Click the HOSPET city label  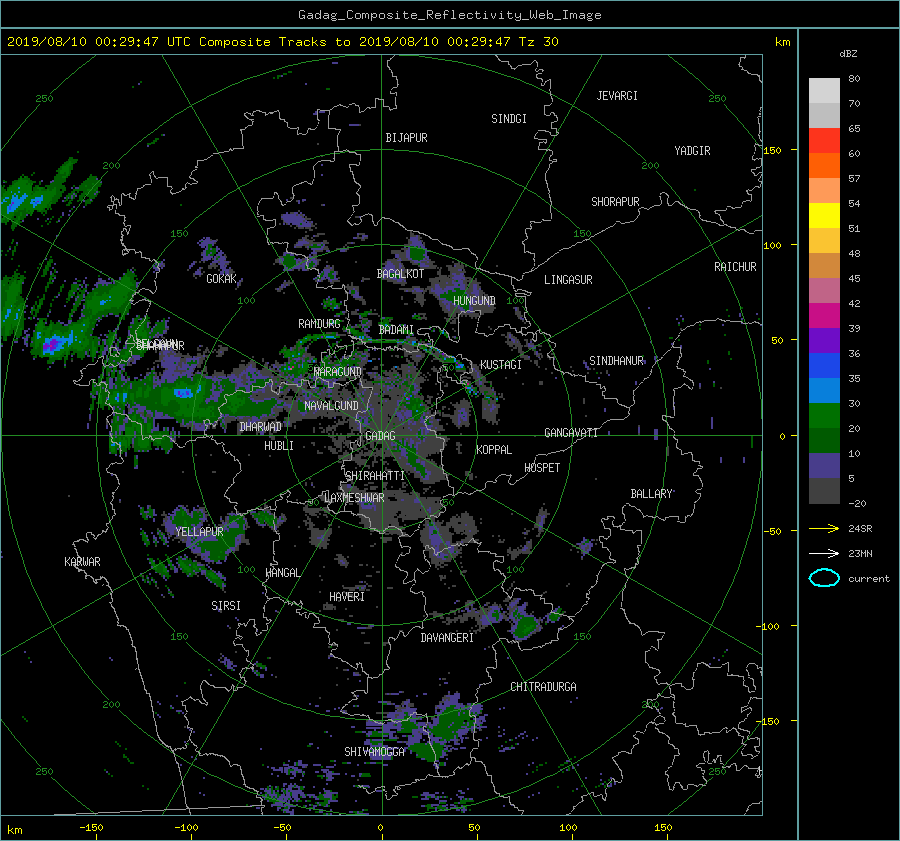(x=542, y=468)
